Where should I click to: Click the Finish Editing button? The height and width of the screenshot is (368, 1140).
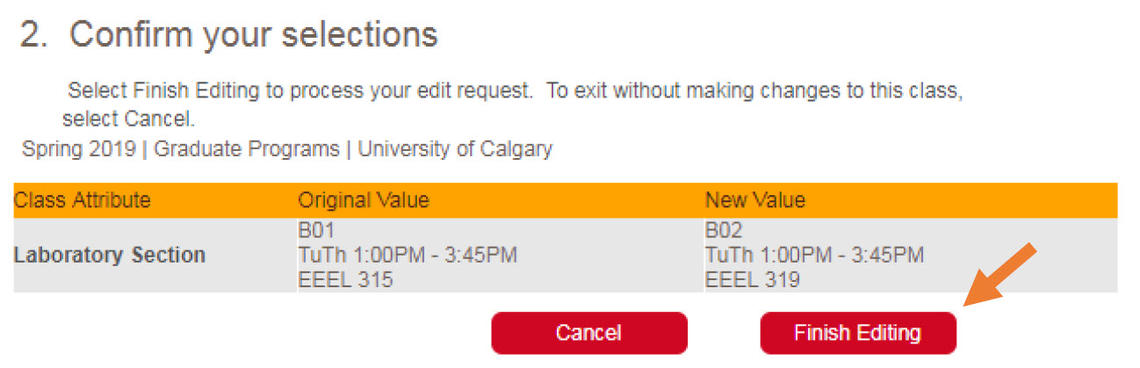[858, 333]
